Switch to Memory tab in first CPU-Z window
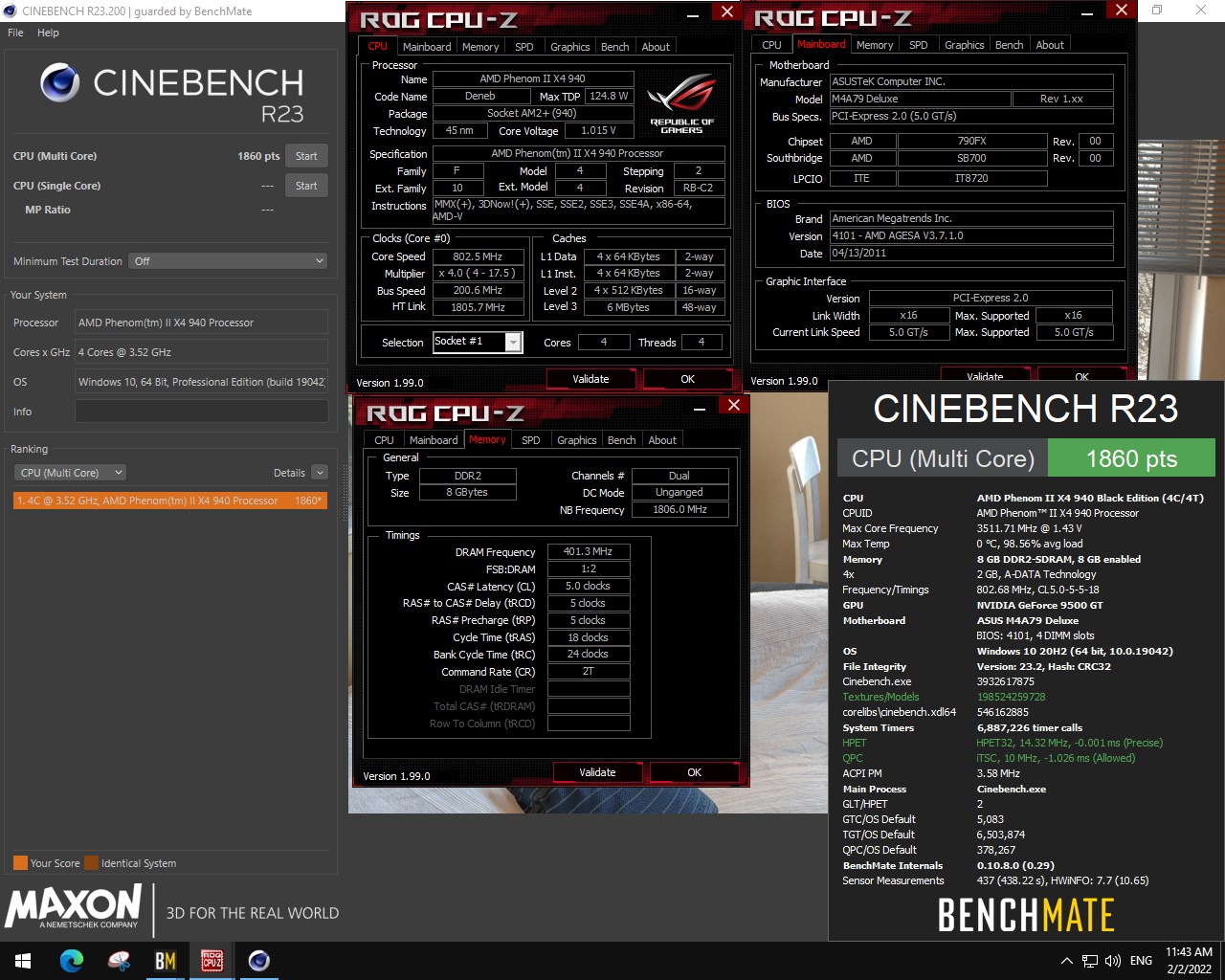The height and width of the screenshot is (980, 1225). coord(480,47)
